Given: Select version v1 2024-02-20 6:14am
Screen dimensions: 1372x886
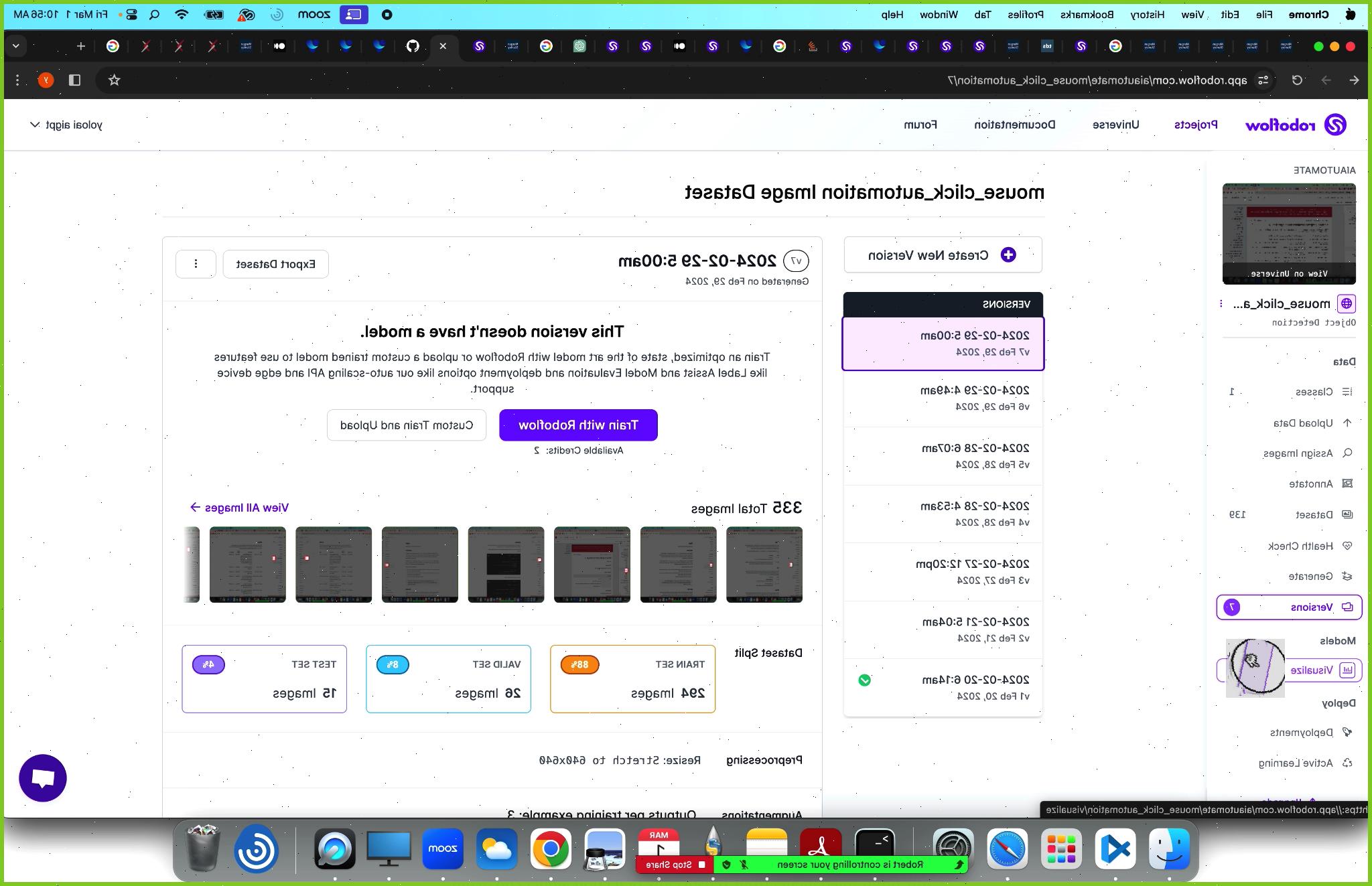Looking at the screenshot, I should click(x=943, y=688).
